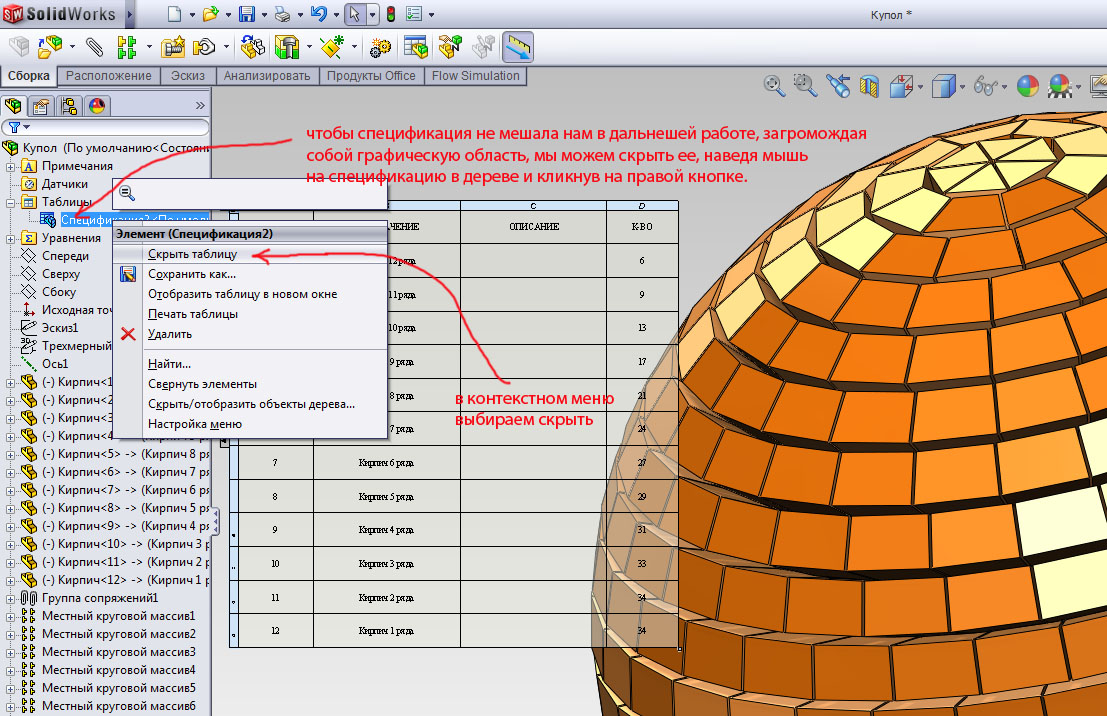The width and height of the screenshot is (1107, 716).
Task: Select Группа сопряжений1 in feature tree
Action: (100, 597)
